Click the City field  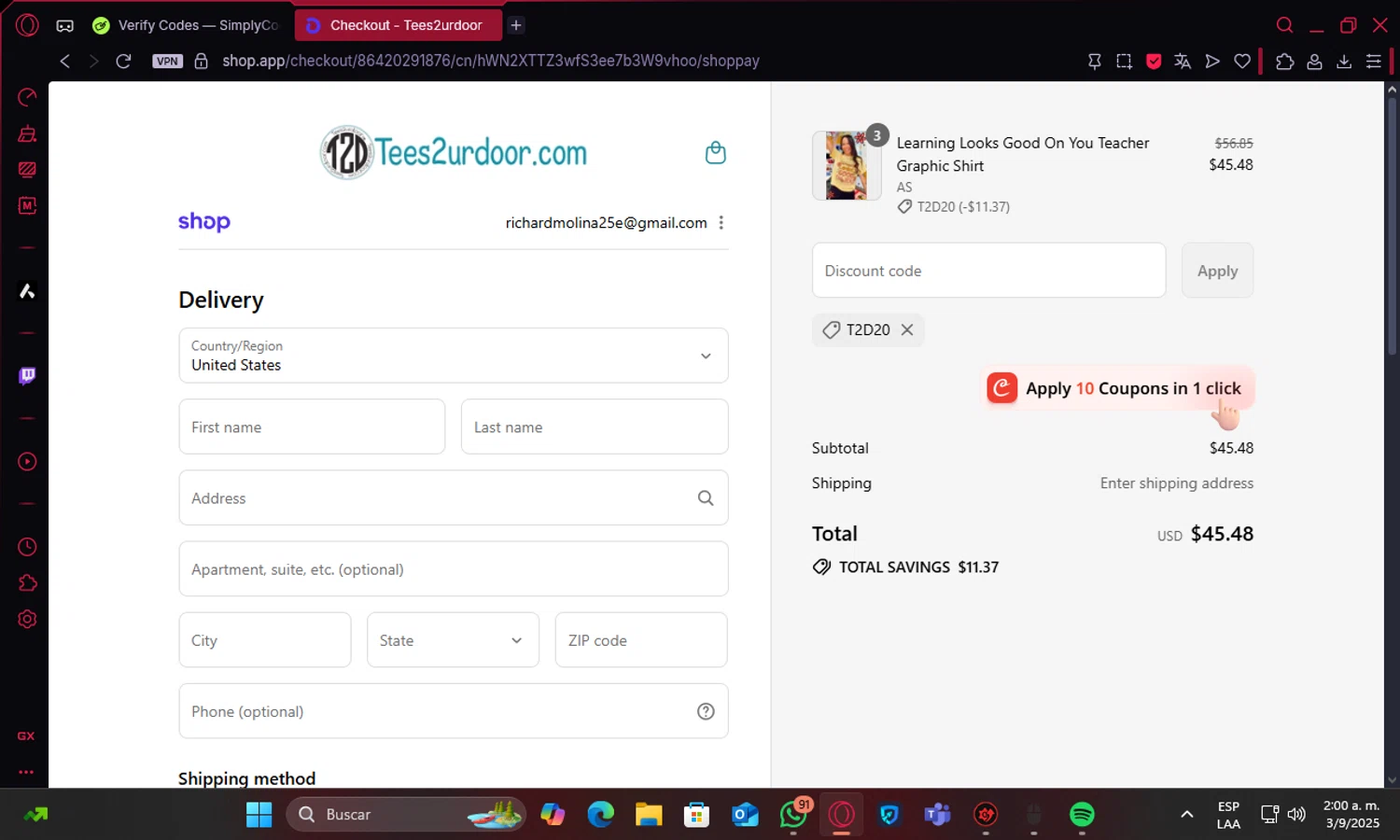tap(265, 639)
